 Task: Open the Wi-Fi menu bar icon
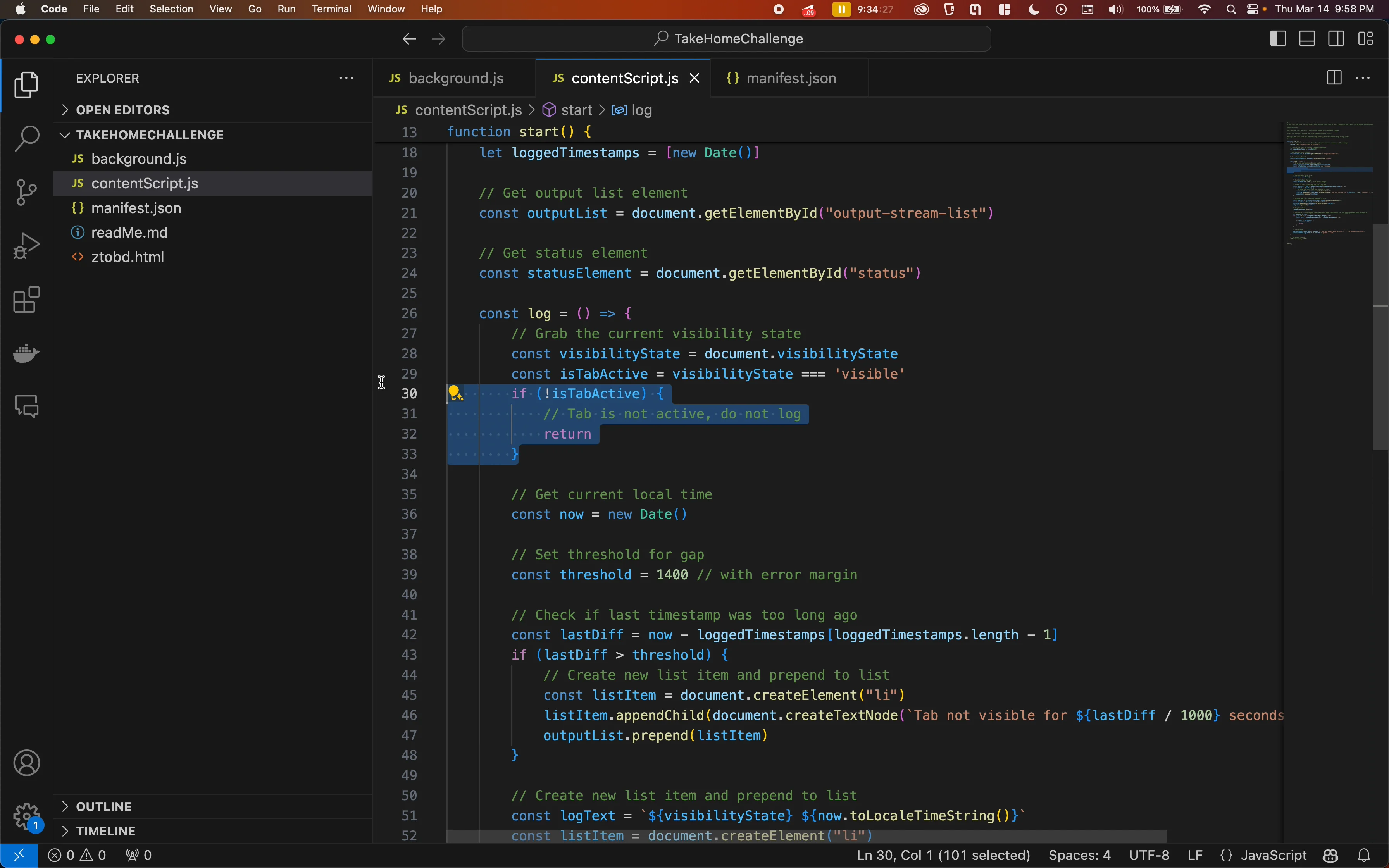(x=1204, y=9)
